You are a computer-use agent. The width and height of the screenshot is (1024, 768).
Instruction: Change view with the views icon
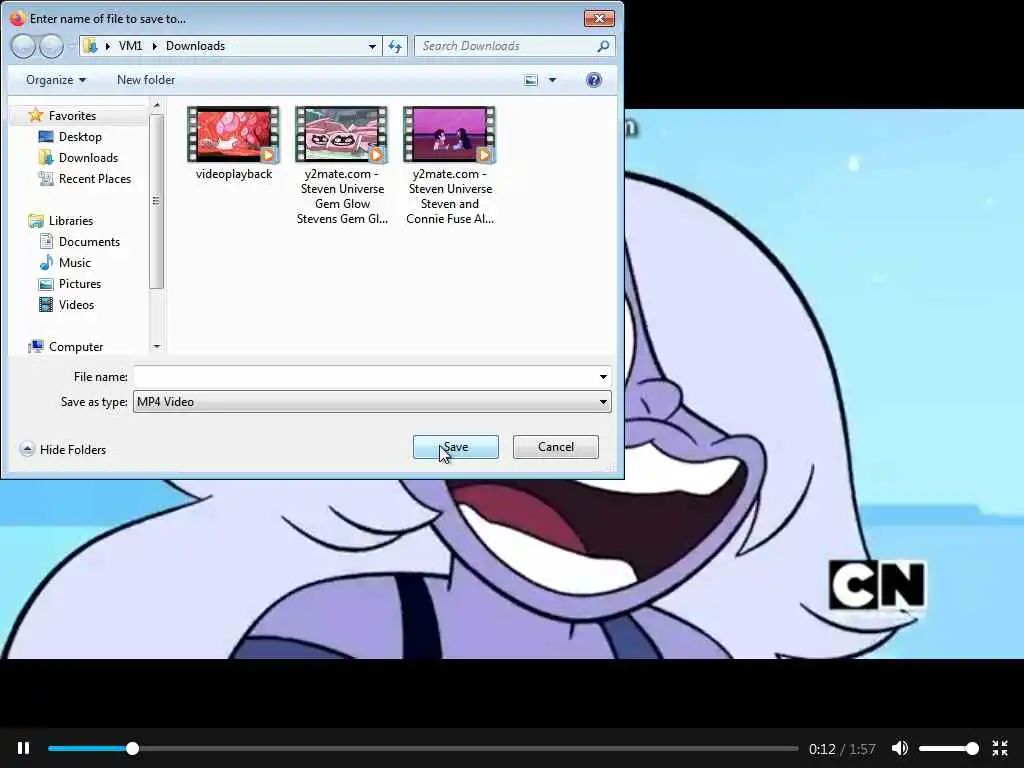tap(531, 80)
